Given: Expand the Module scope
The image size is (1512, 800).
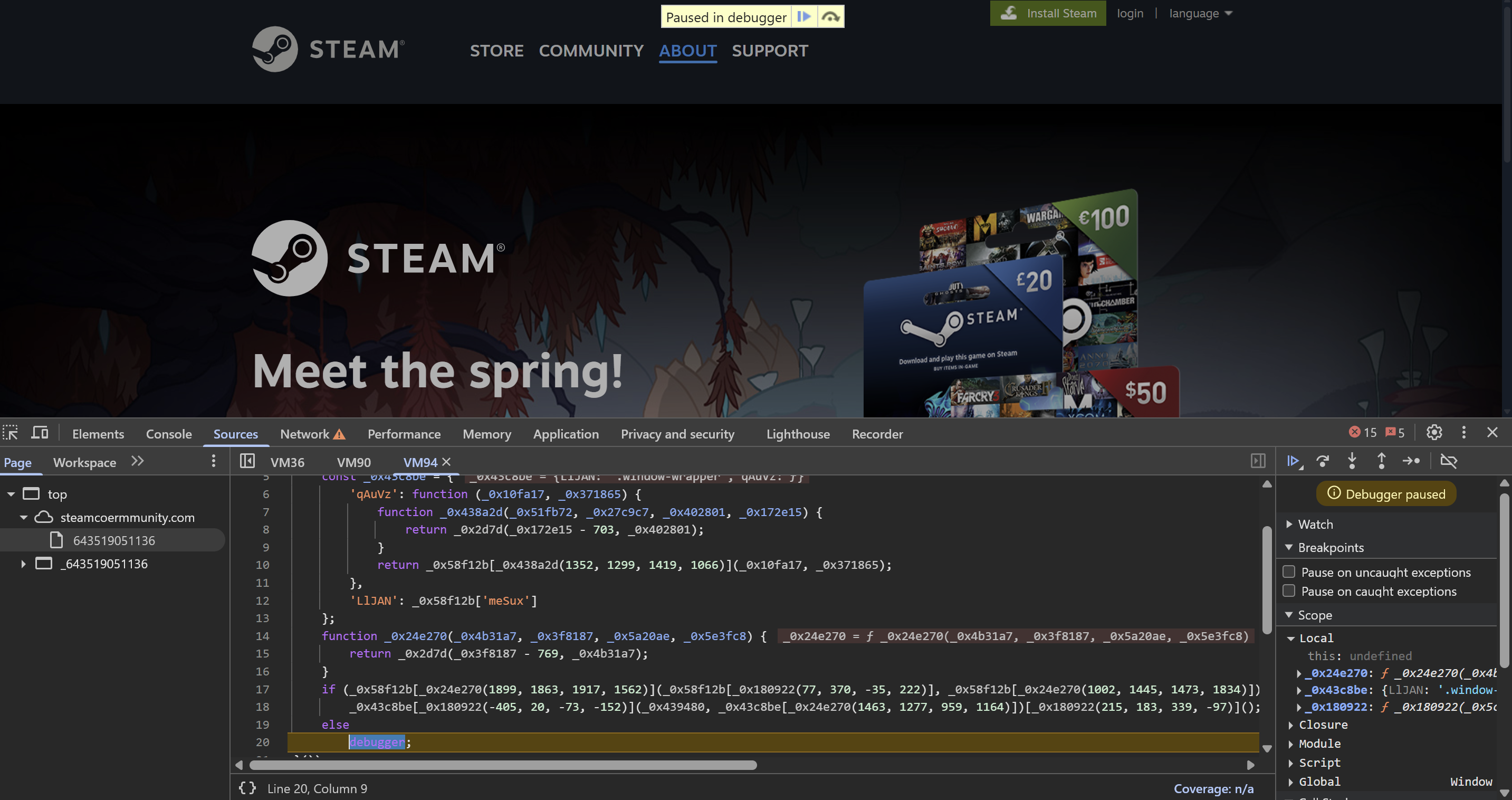Looking at the screenshot, I should 1291,744.
